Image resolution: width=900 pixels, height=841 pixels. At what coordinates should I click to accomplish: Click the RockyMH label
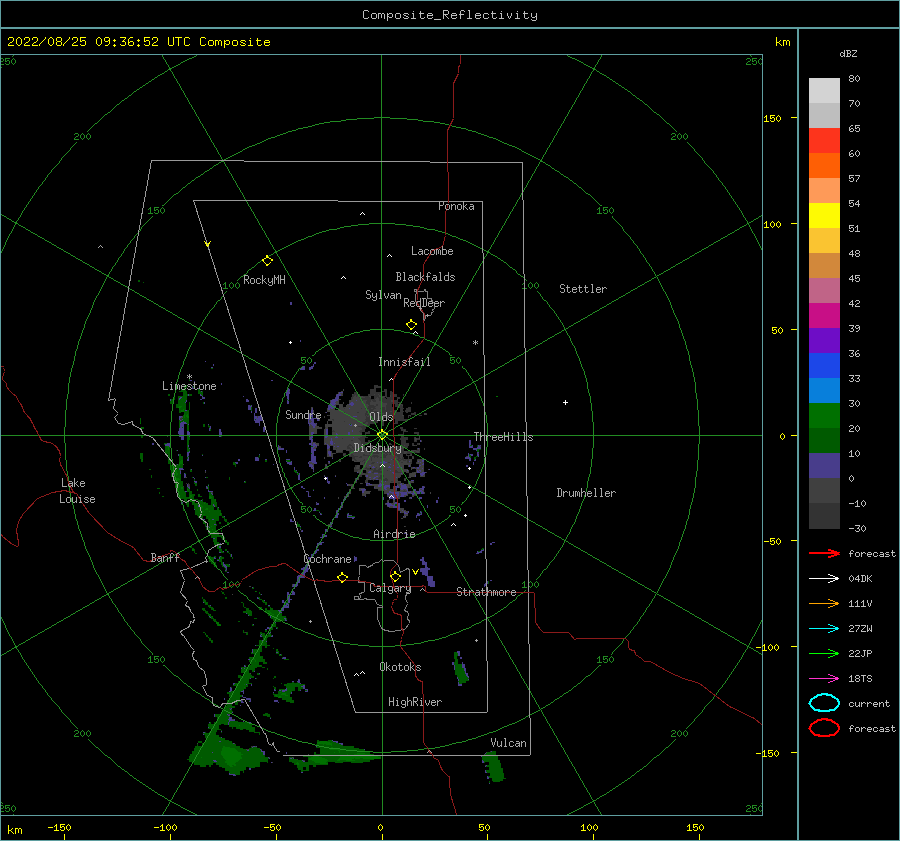point(264,280)
